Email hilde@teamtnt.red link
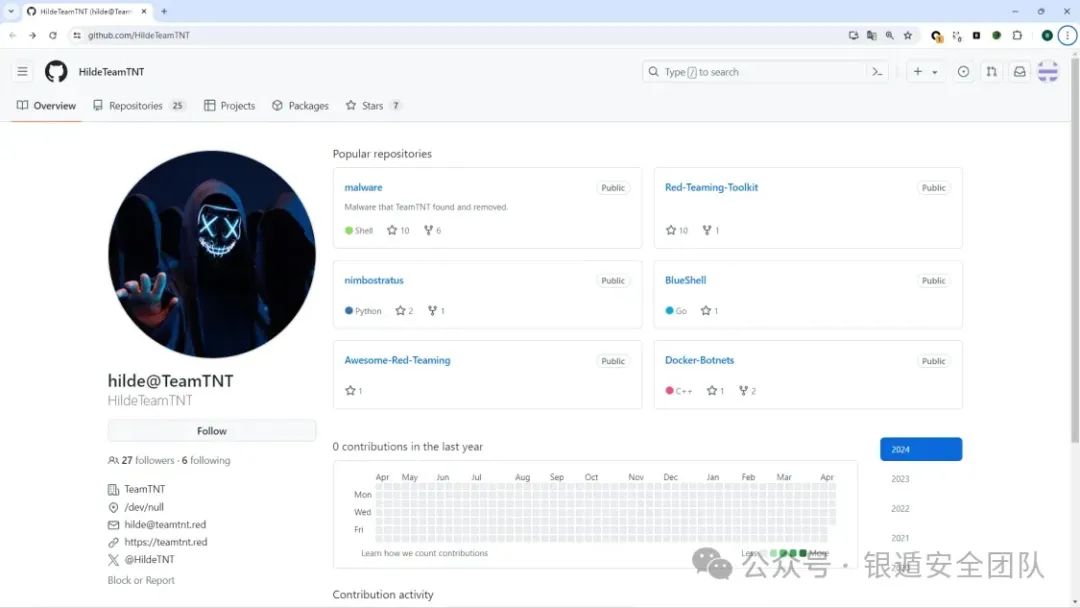This screenshot has height=608, width=1080. tap(165, 525)
